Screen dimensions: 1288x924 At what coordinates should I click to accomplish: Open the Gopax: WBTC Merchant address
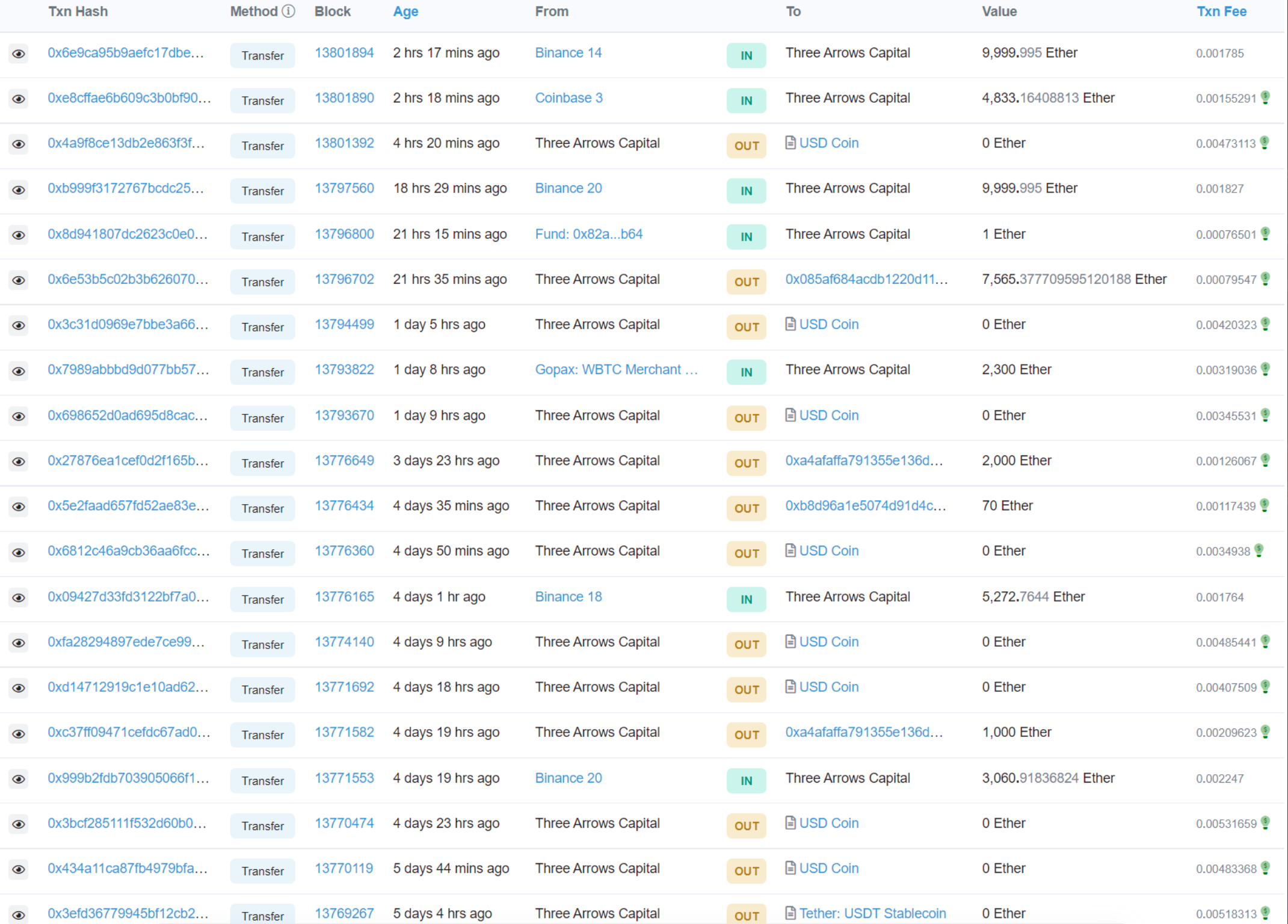[617, 369]
